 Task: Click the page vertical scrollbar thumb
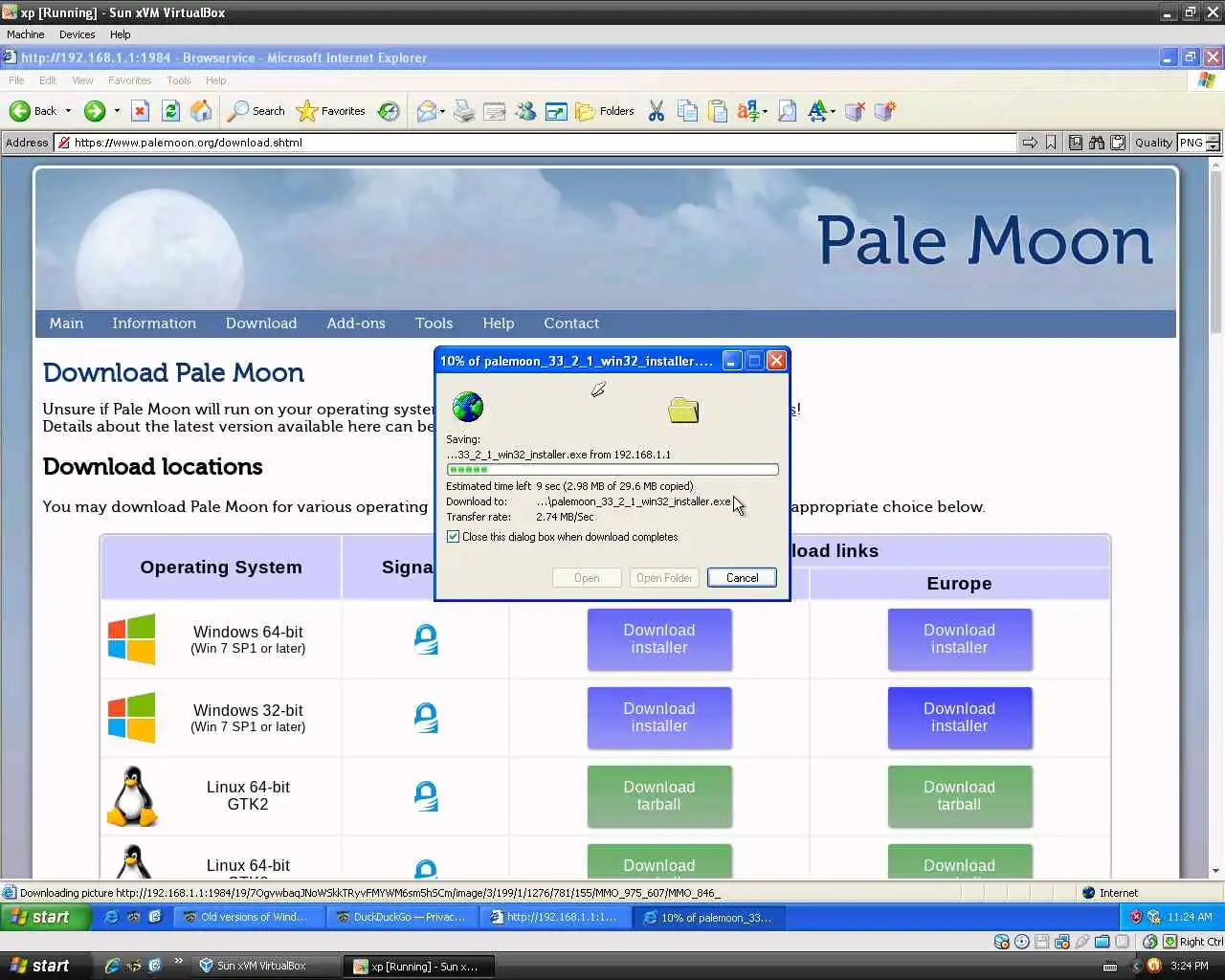(1216, 254)
